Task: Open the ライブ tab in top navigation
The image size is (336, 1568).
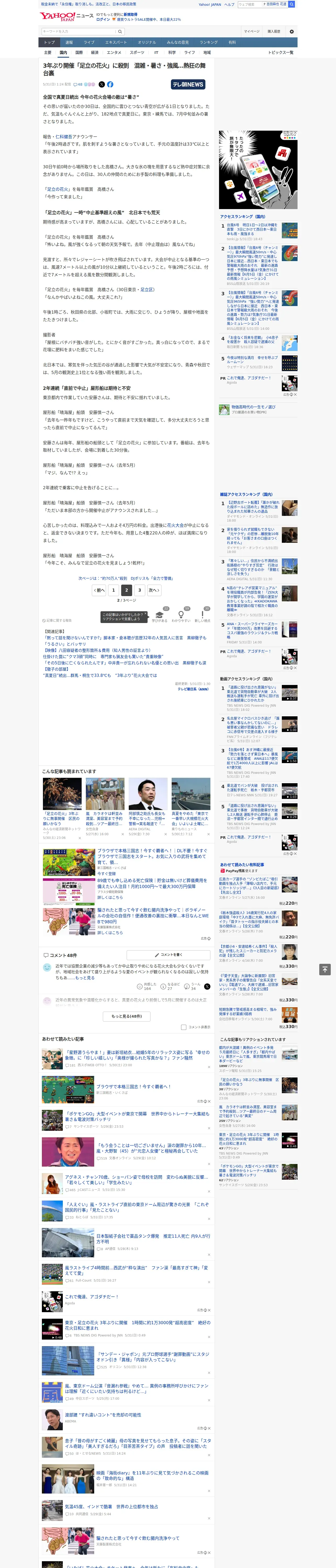Action: (x=89, y=43)
